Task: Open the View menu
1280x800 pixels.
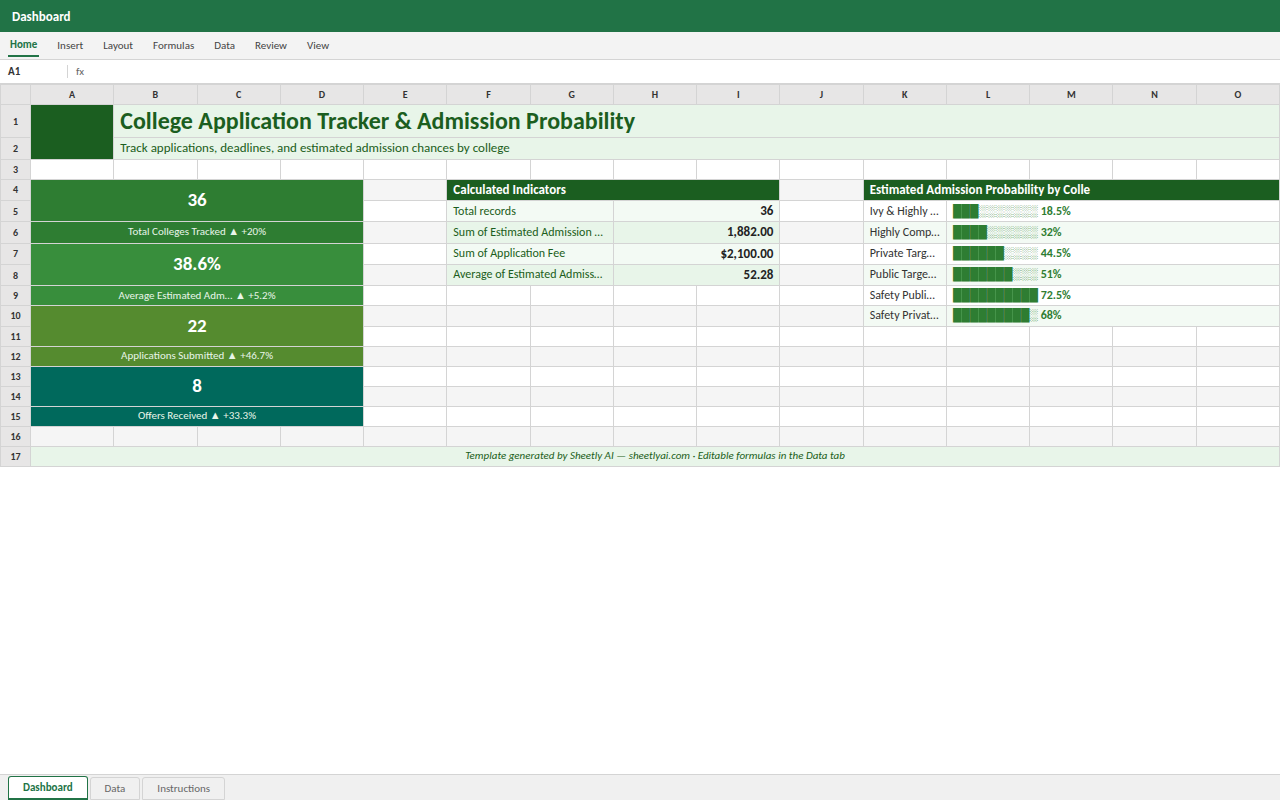Action: coord(318,46)
